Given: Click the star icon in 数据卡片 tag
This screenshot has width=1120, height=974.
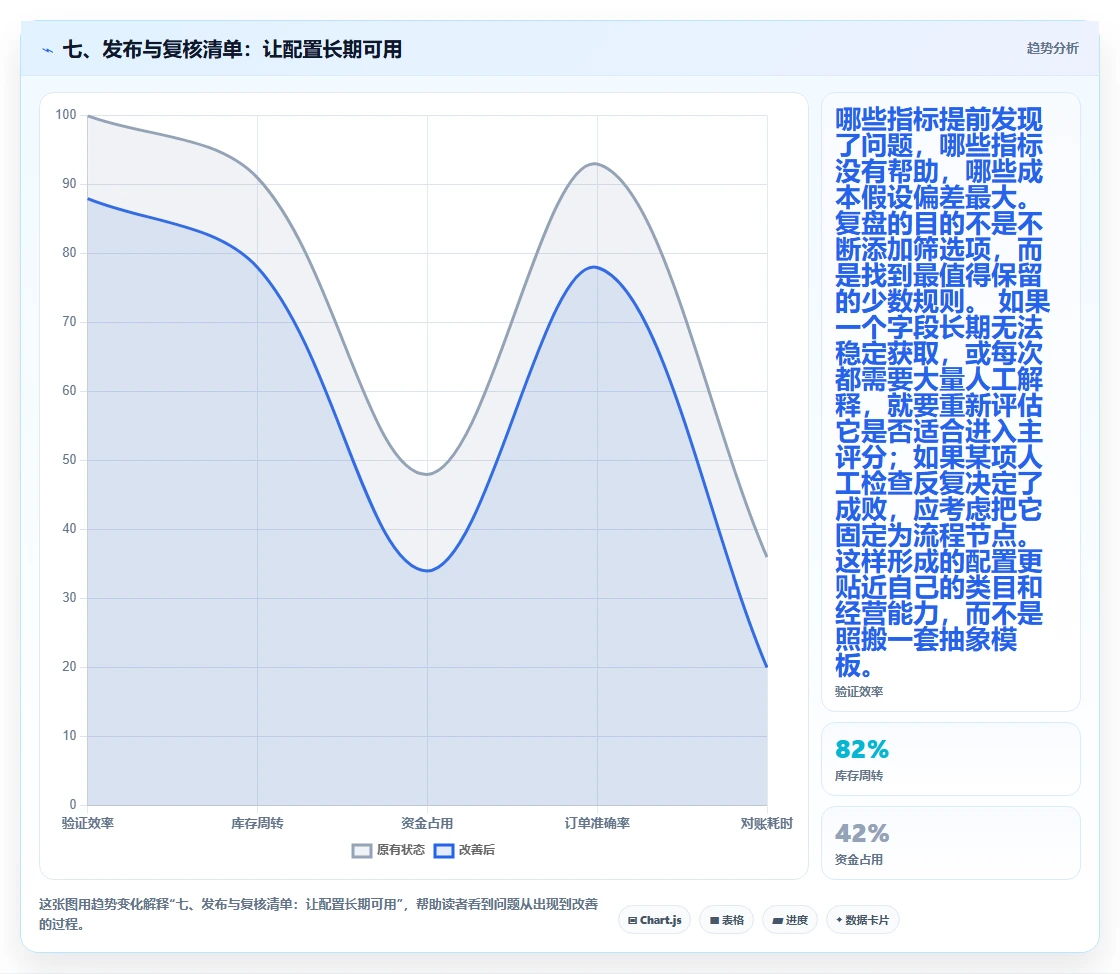Looking at the screenshot, I should coord(839,920).
